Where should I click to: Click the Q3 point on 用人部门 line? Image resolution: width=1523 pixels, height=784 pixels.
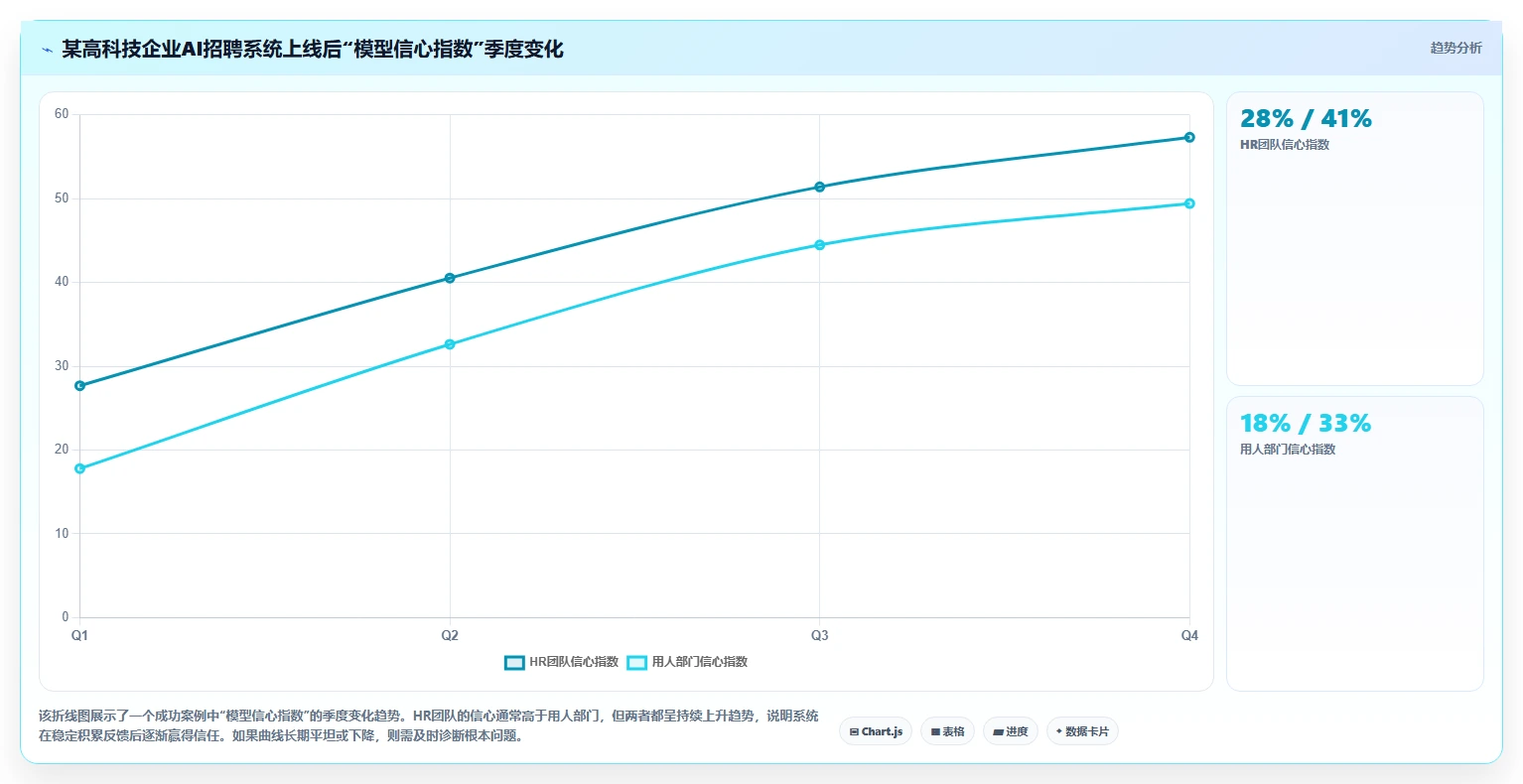tap(819, 244)
